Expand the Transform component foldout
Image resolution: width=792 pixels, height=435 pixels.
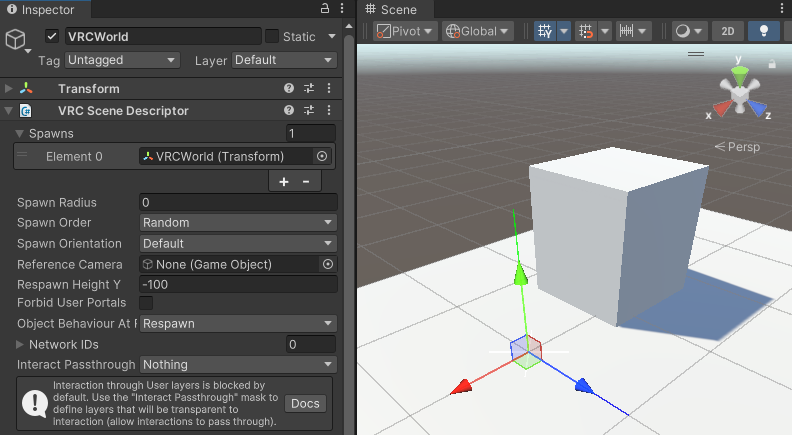tap(9, 88)
